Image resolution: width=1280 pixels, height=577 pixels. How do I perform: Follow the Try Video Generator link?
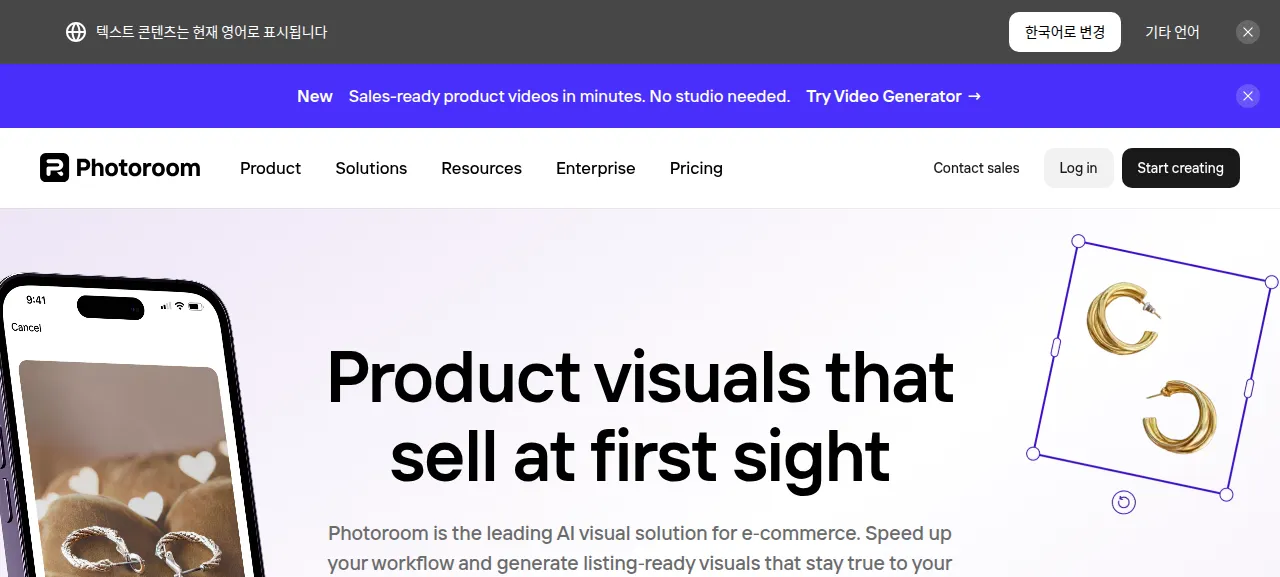point(894,96)
